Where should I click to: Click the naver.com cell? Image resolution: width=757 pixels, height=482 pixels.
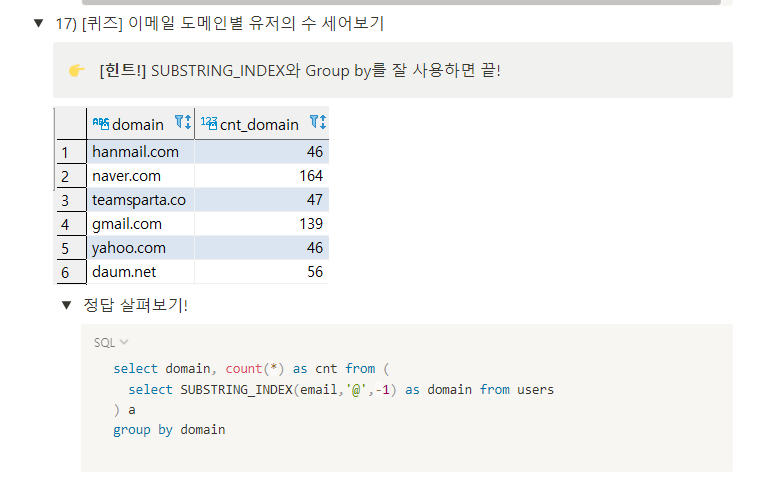click(140, 176)
